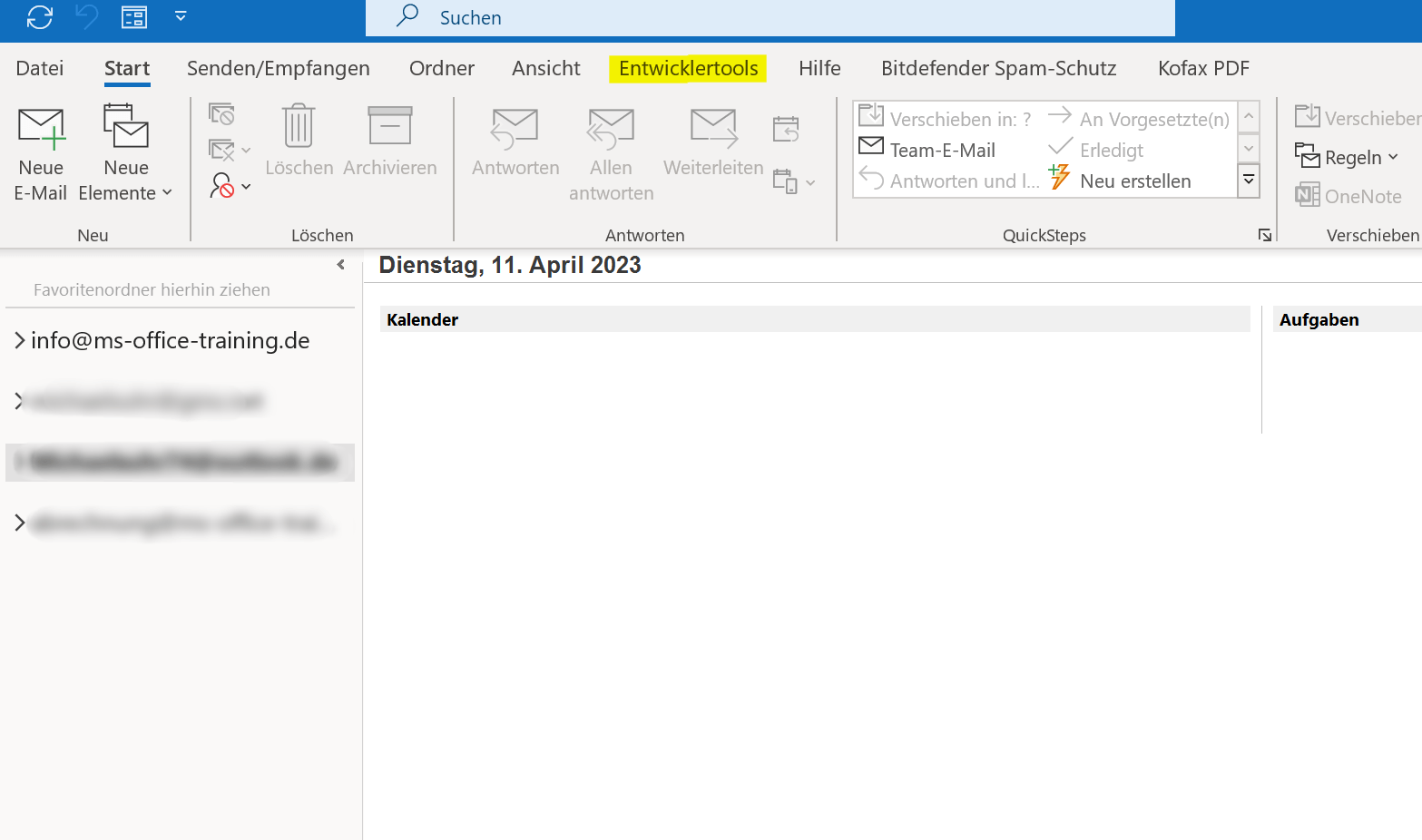
Task: Select the Start ribbon tab
Action: click(x=127, y=68)
